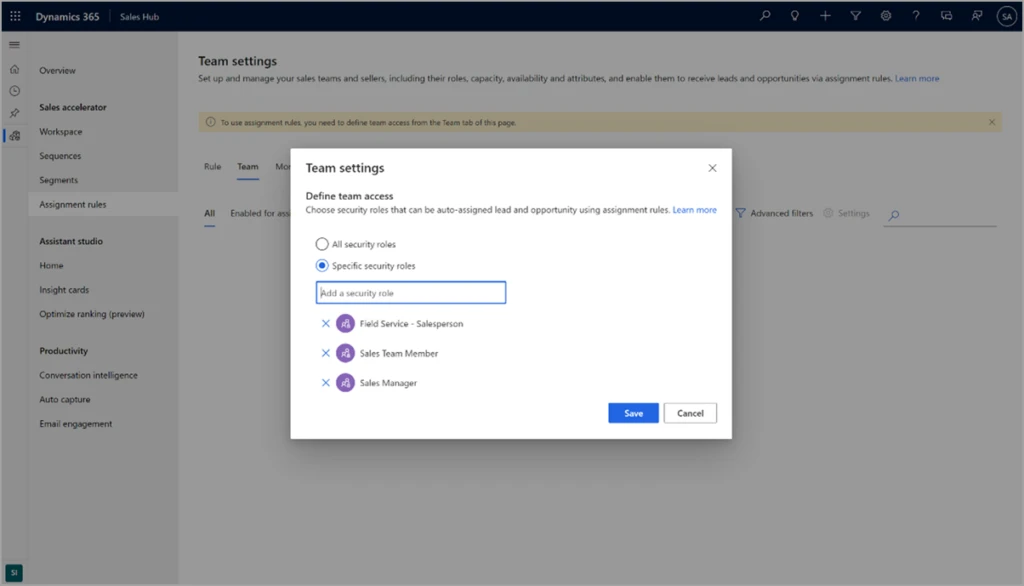Choose the Specific security roles option

point(321,265)
